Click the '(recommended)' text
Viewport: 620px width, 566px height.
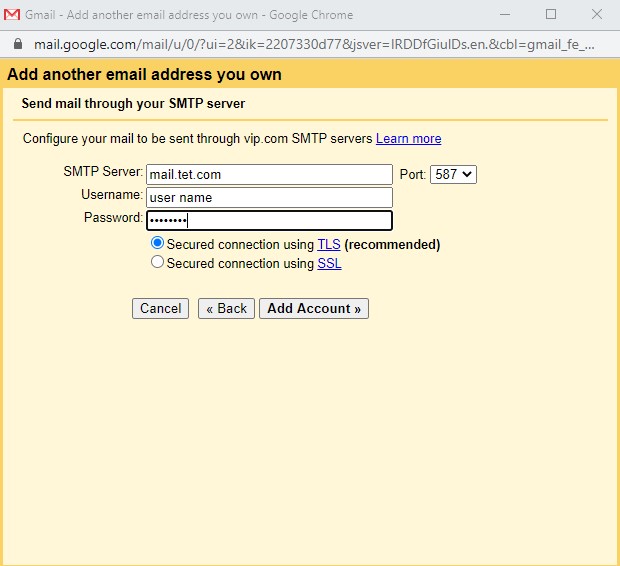392,244
